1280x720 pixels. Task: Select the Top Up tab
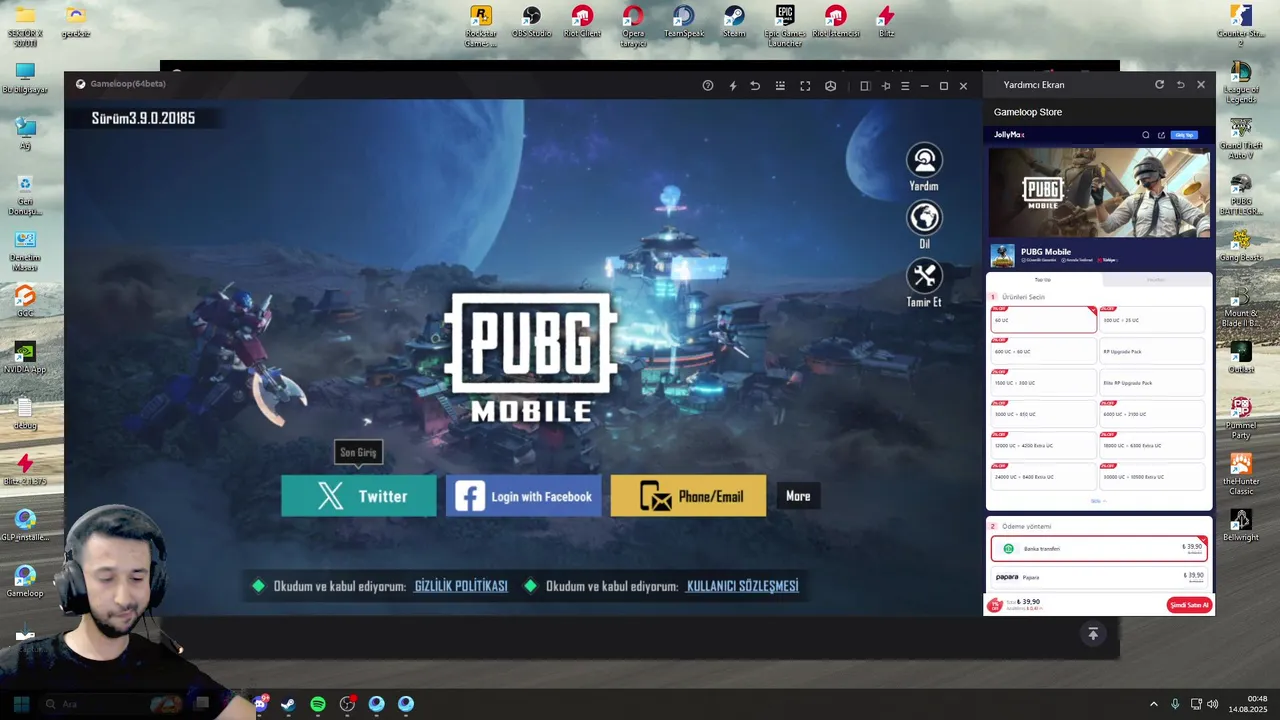coord(1043,280)
